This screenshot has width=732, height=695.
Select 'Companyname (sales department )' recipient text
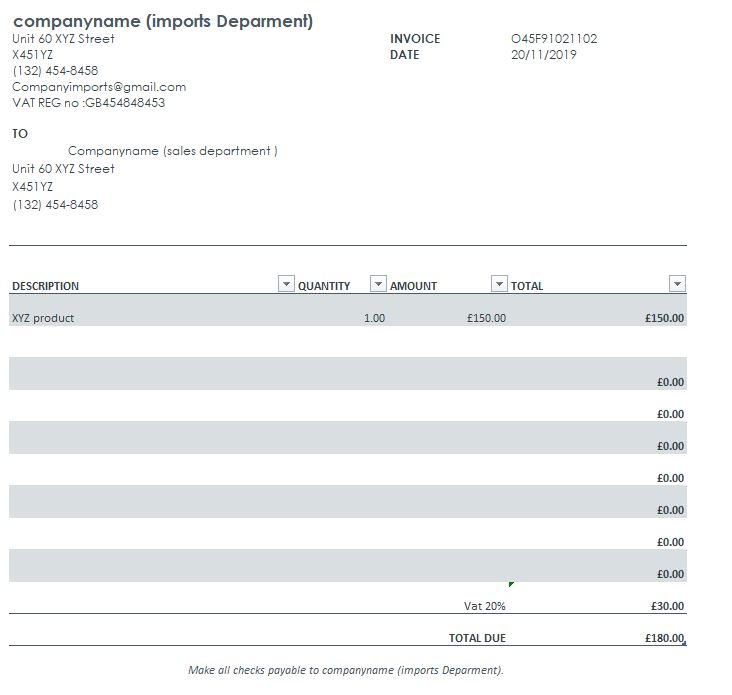tap(173, 151)
